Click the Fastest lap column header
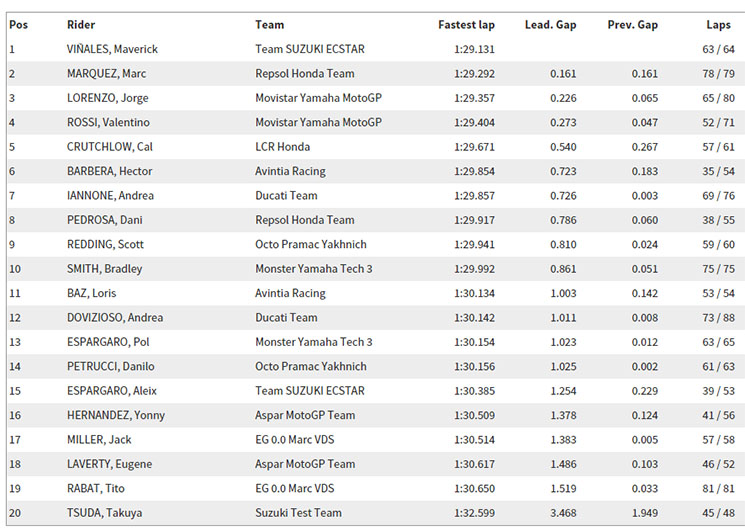Image resolution: width=745 pixels, height=531 pixels. 466,25
